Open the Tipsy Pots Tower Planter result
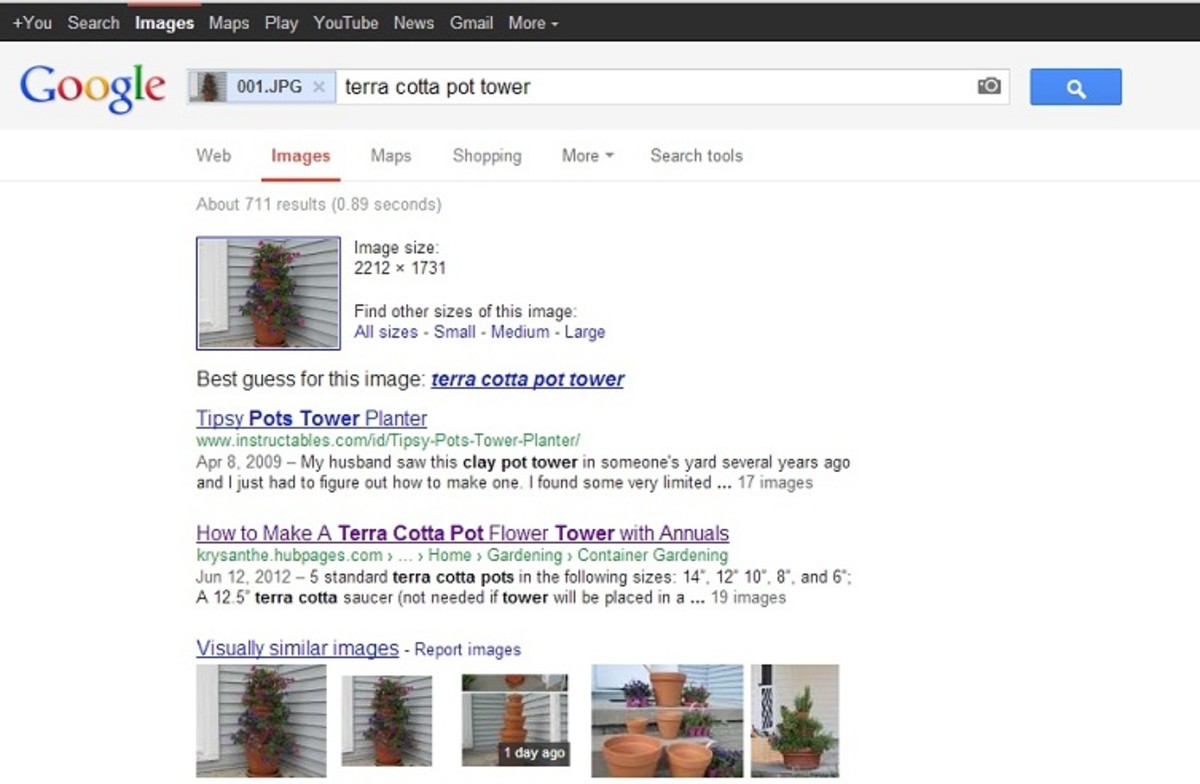Image resolution: width=1200 pixels, height=784 pixels. click(310, 418)
